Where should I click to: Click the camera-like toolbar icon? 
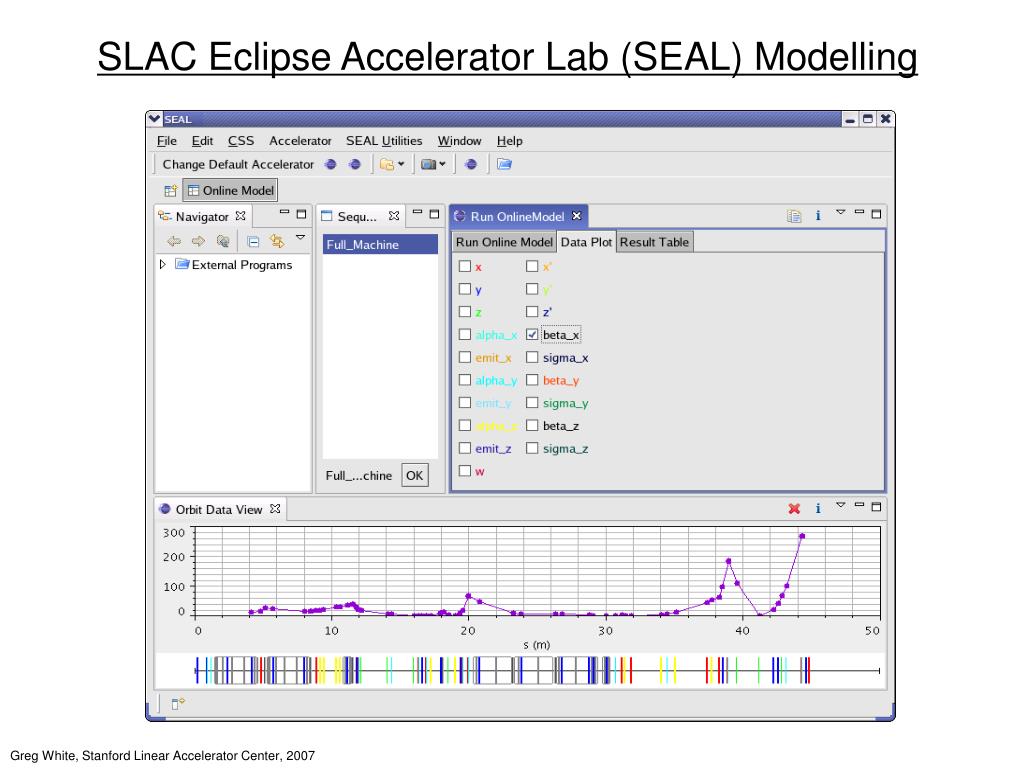(x=428, y=165)
